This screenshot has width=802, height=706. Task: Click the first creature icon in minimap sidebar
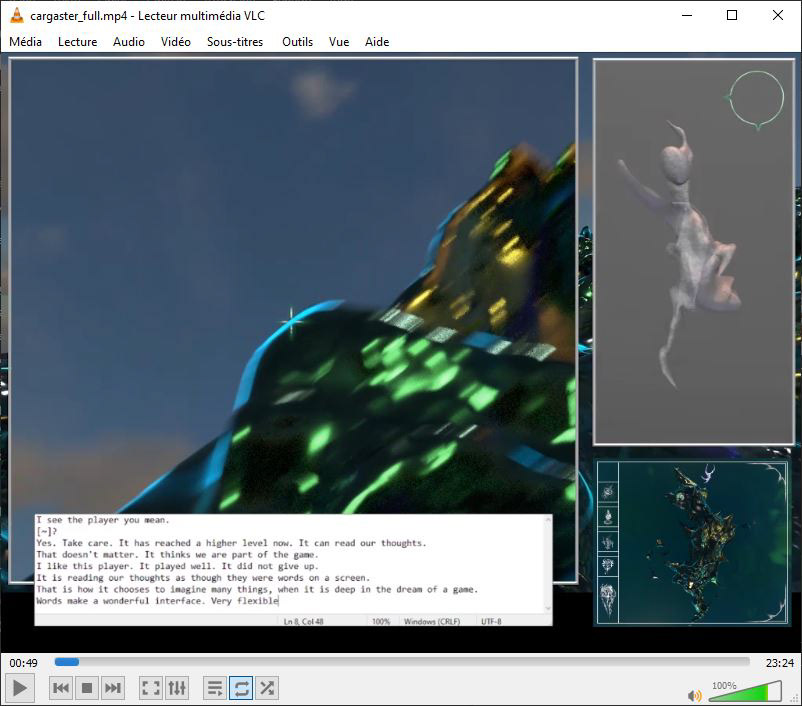(x=608, y=492)
